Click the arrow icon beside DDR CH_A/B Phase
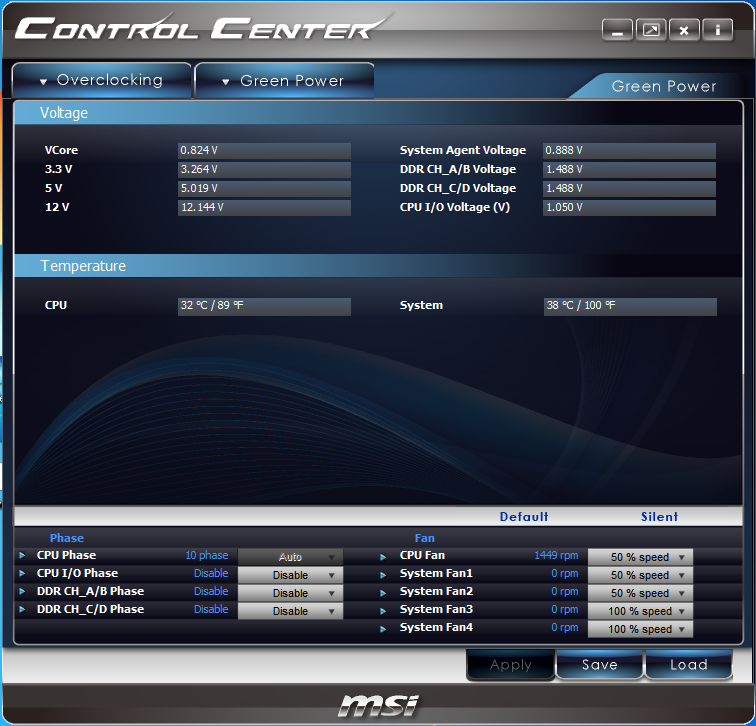This screenshot has width=756, height=726. click(x=22, y=591)
